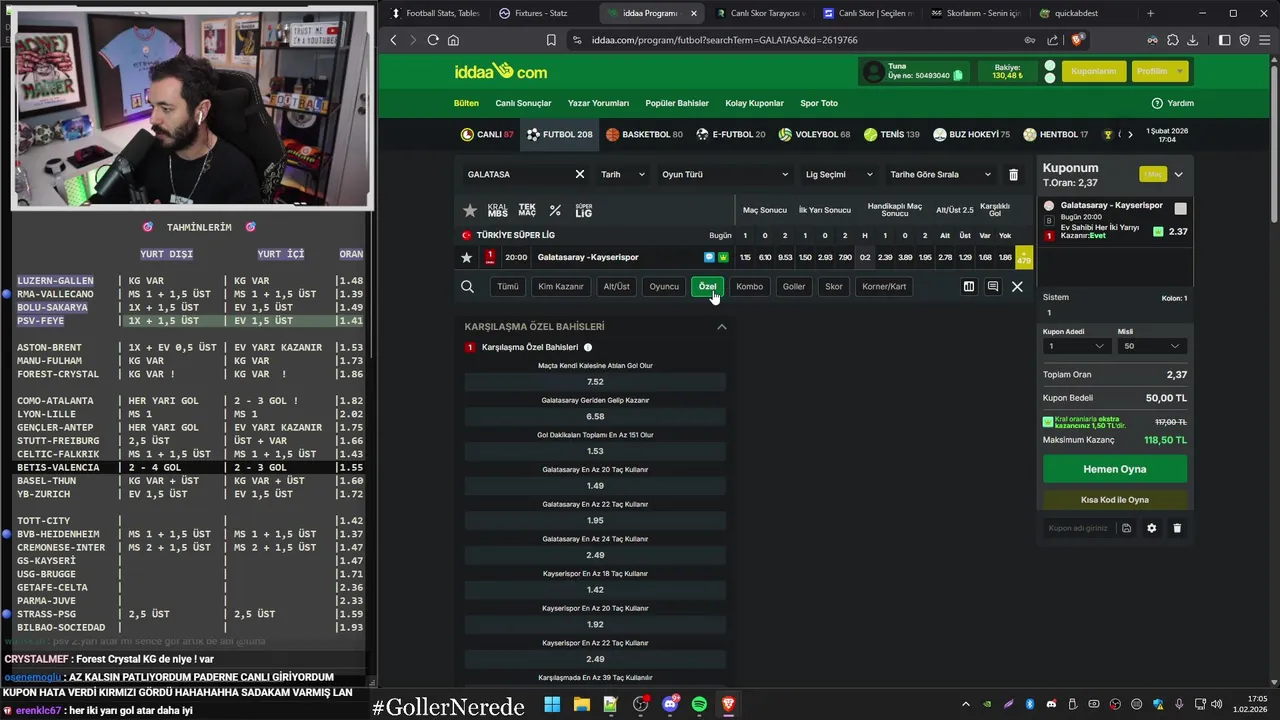
Task: Switch to the Kombo tab
Action: 749,287
